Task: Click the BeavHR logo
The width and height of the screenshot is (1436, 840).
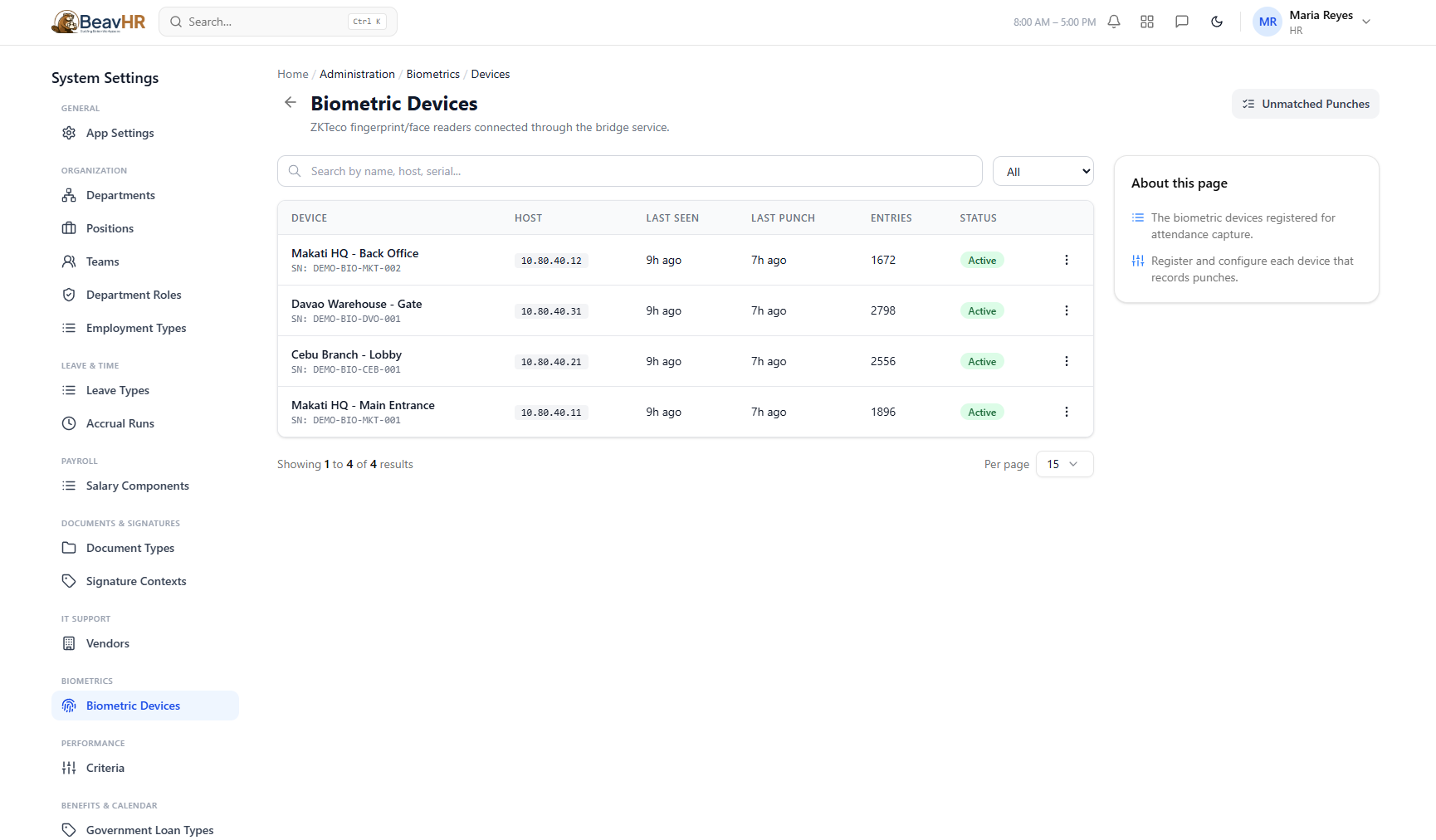Action: click(99, 22)
